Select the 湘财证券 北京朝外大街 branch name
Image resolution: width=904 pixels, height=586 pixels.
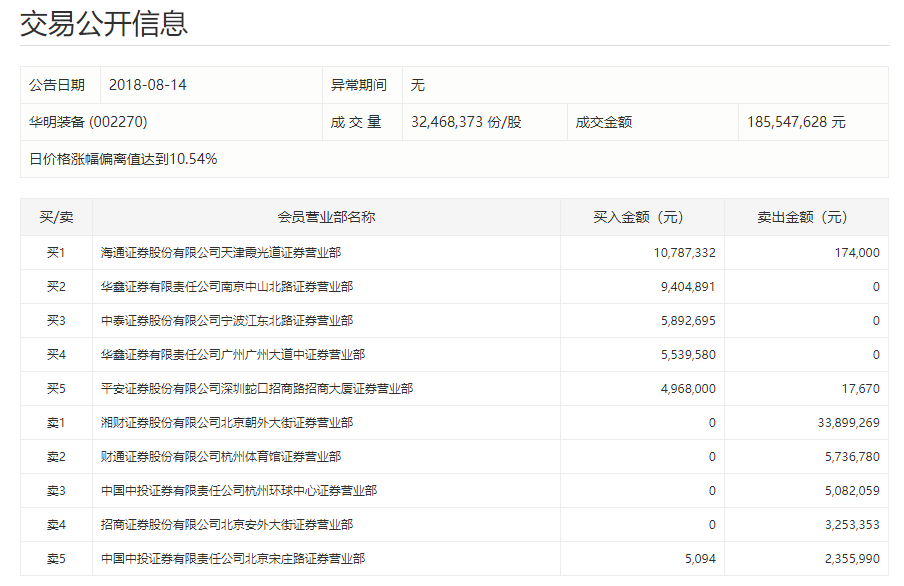click(x=227, y=423)
